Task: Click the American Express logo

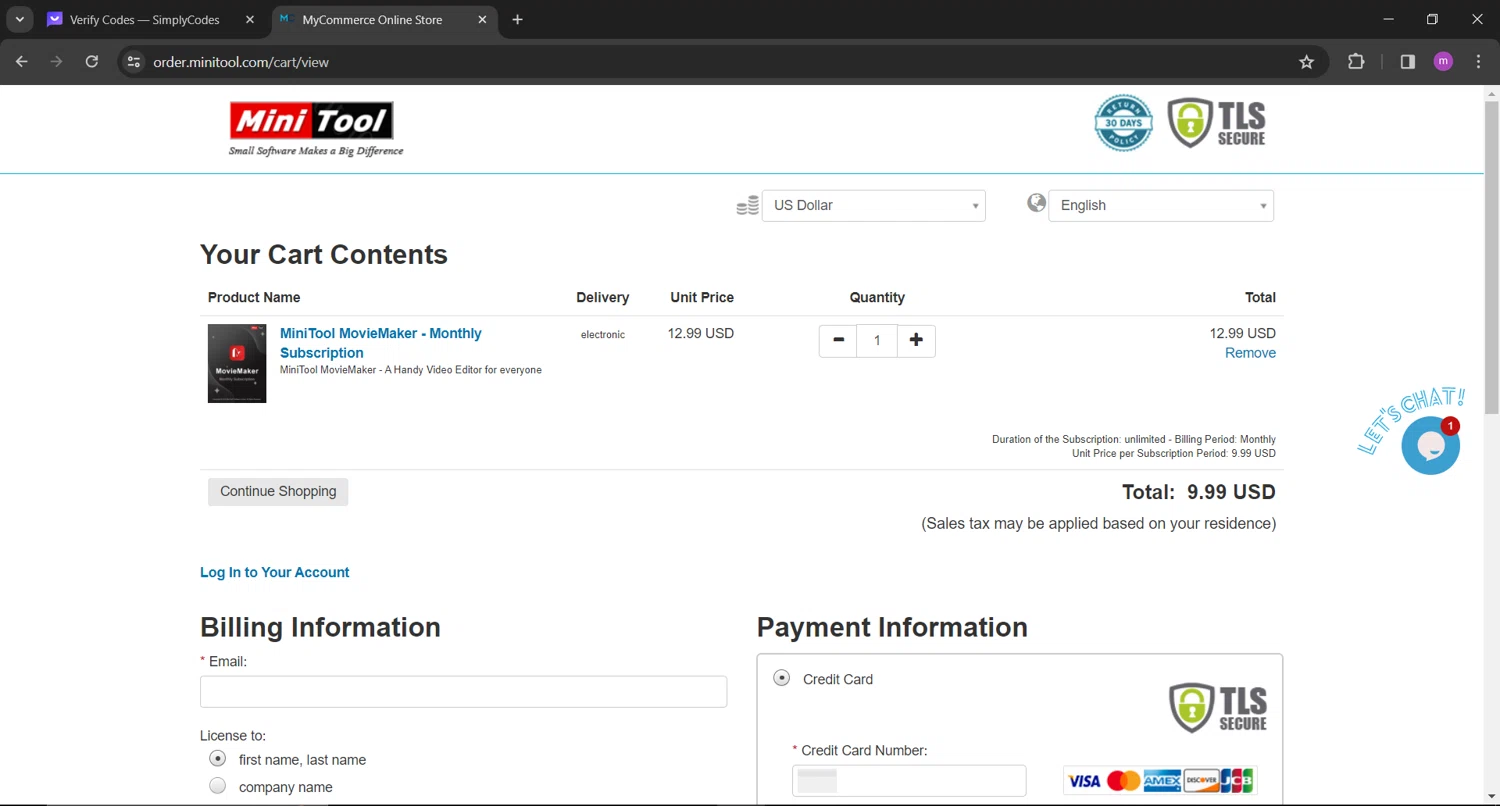Action: [1162, 781]
